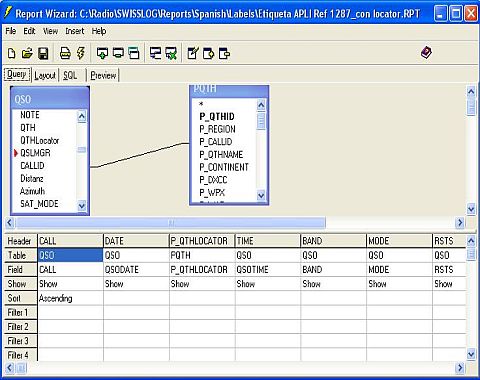This screenshot has width=480, height=380.
Task: Click diagram pane vertical scroll down arrow
Action: pyautogui.click(x=471, y=209)
